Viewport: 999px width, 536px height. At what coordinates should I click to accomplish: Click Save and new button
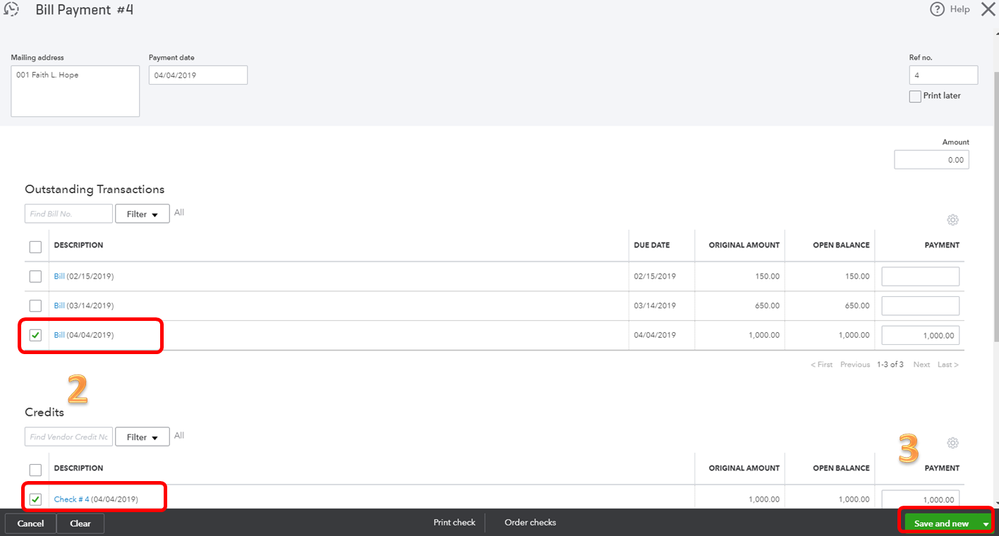pyautogui.click(x=941, y=523)
